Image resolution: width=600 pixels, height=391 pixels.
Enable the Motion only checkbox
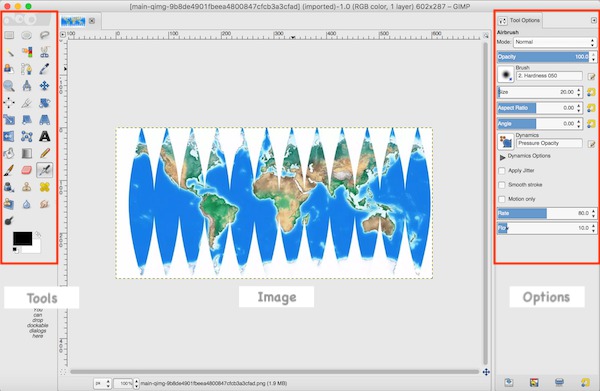tap(502, 199)
